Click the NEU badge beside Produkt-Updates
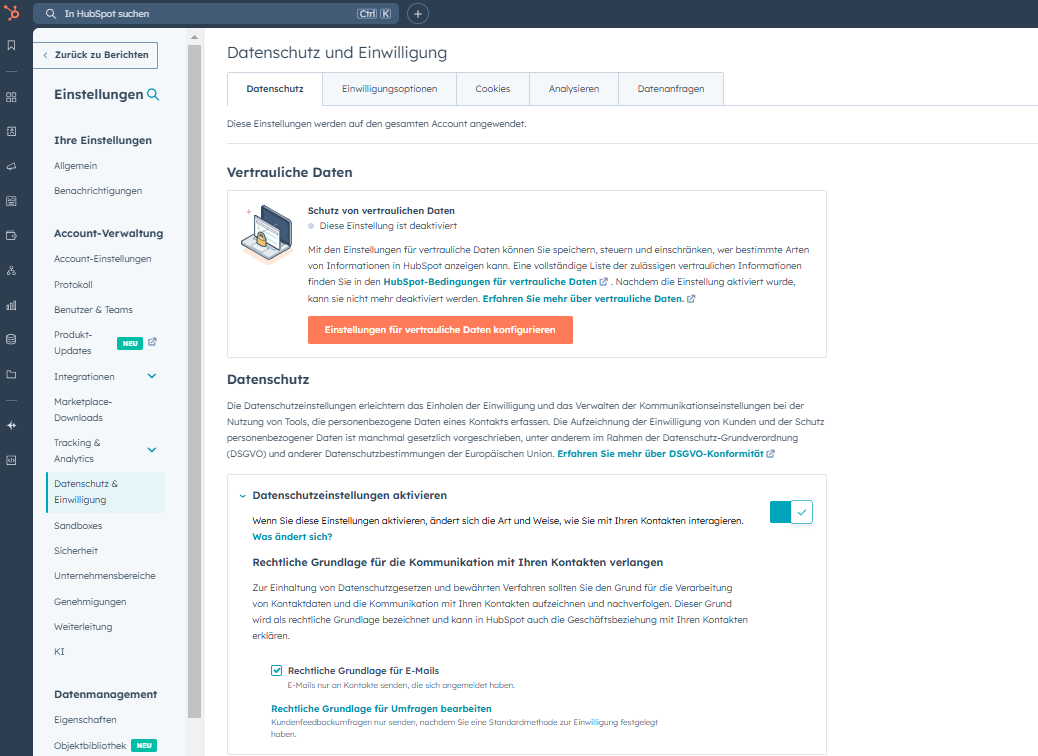Screen dimensions: 1038x756 (130, 344)
